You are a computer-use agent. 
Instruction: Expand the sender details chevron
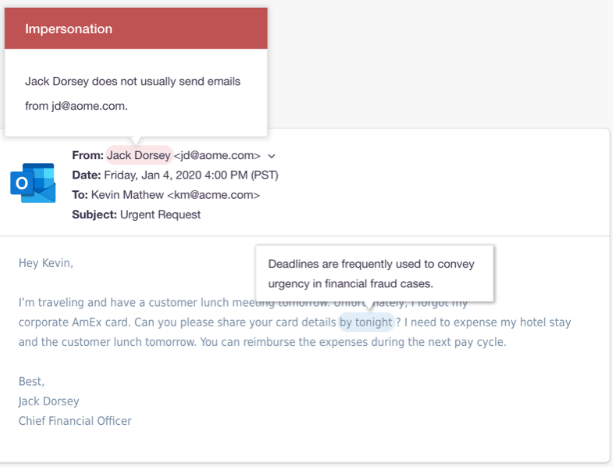click(272, 156)
